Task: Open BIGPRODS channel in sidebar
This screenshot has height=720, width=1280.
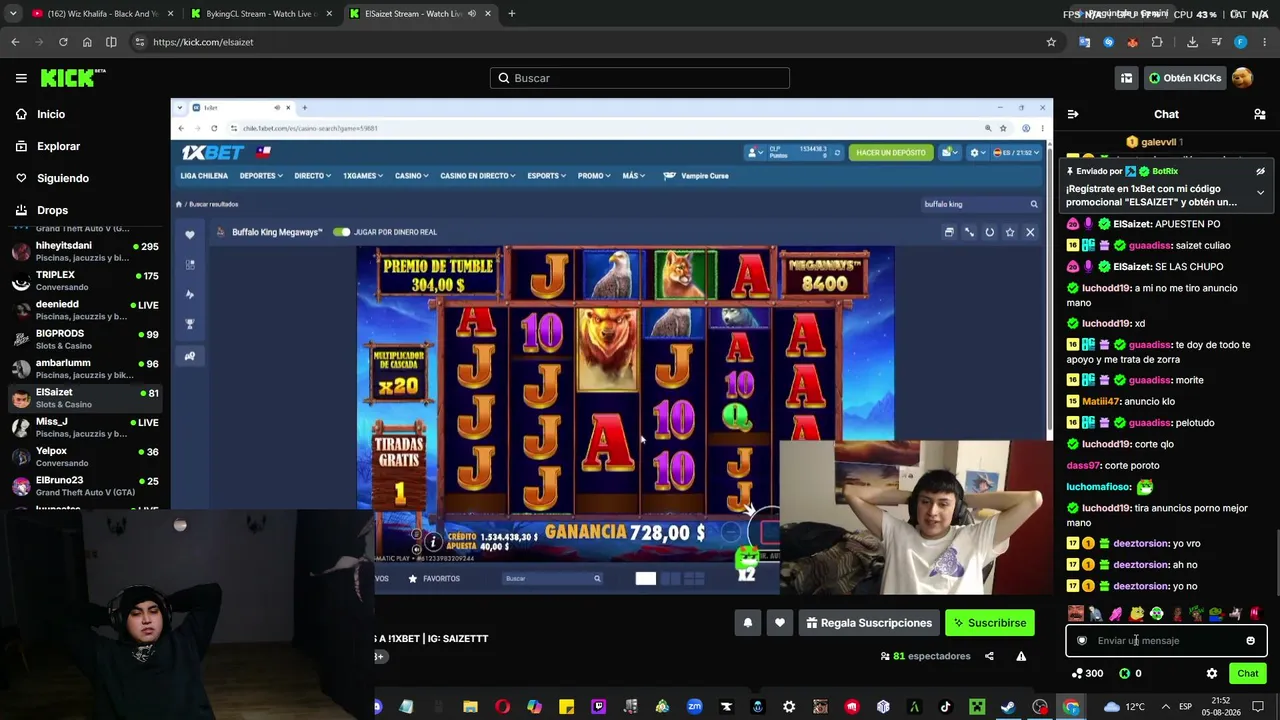Action: (85, 339)
